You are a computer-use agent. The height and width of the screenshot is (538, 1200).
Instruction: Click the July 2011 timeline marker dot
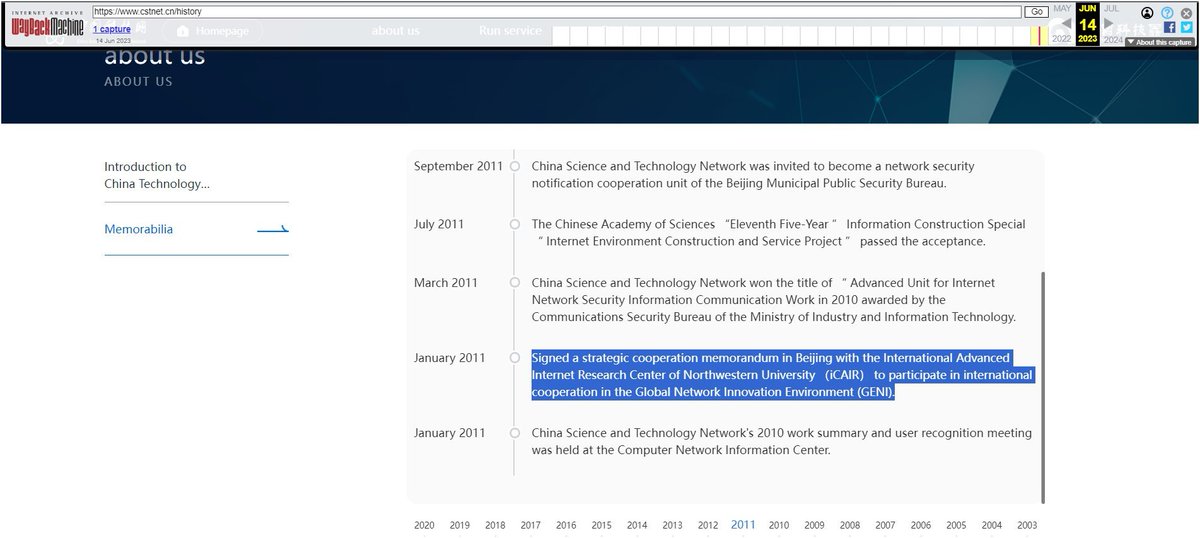tap(514, 224)
